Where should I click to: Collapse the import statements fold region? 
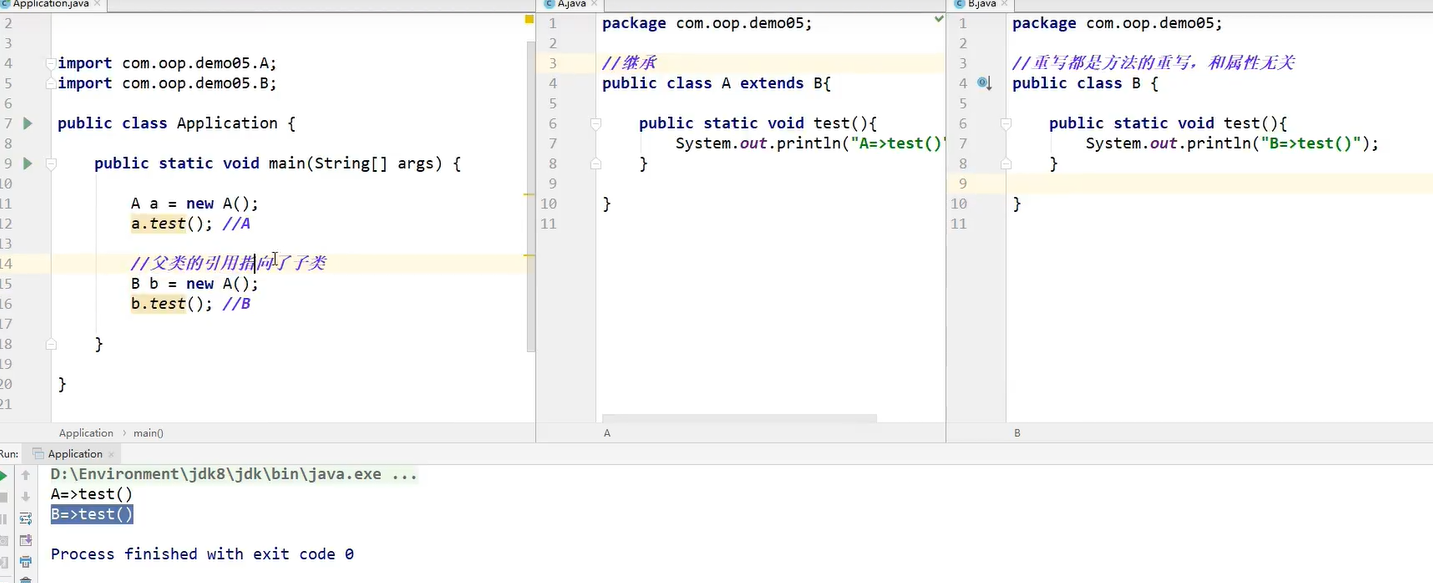click(51, 63)
